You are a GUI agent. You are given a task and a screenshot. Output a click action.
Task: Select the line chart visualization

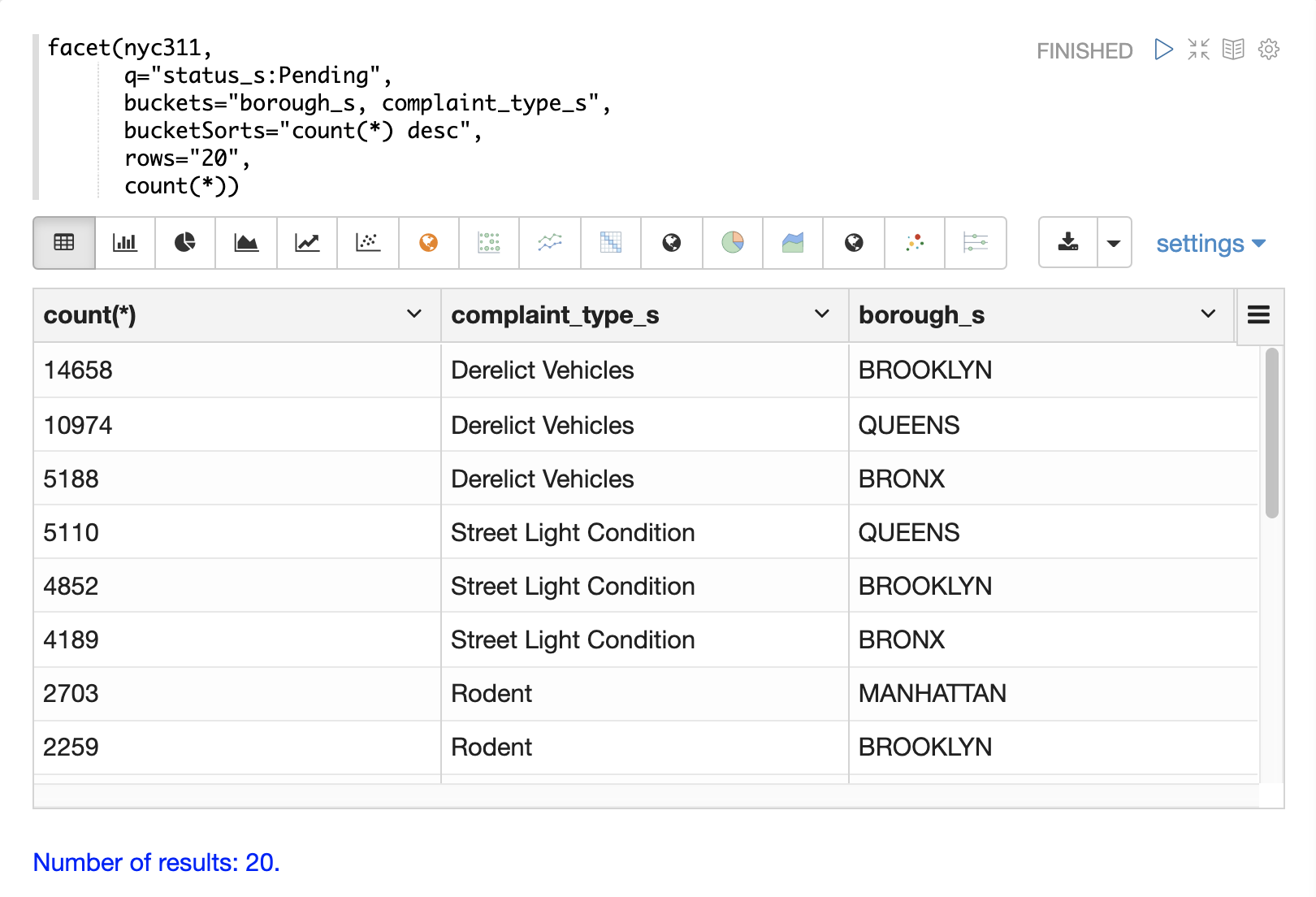tap(307, 242)
